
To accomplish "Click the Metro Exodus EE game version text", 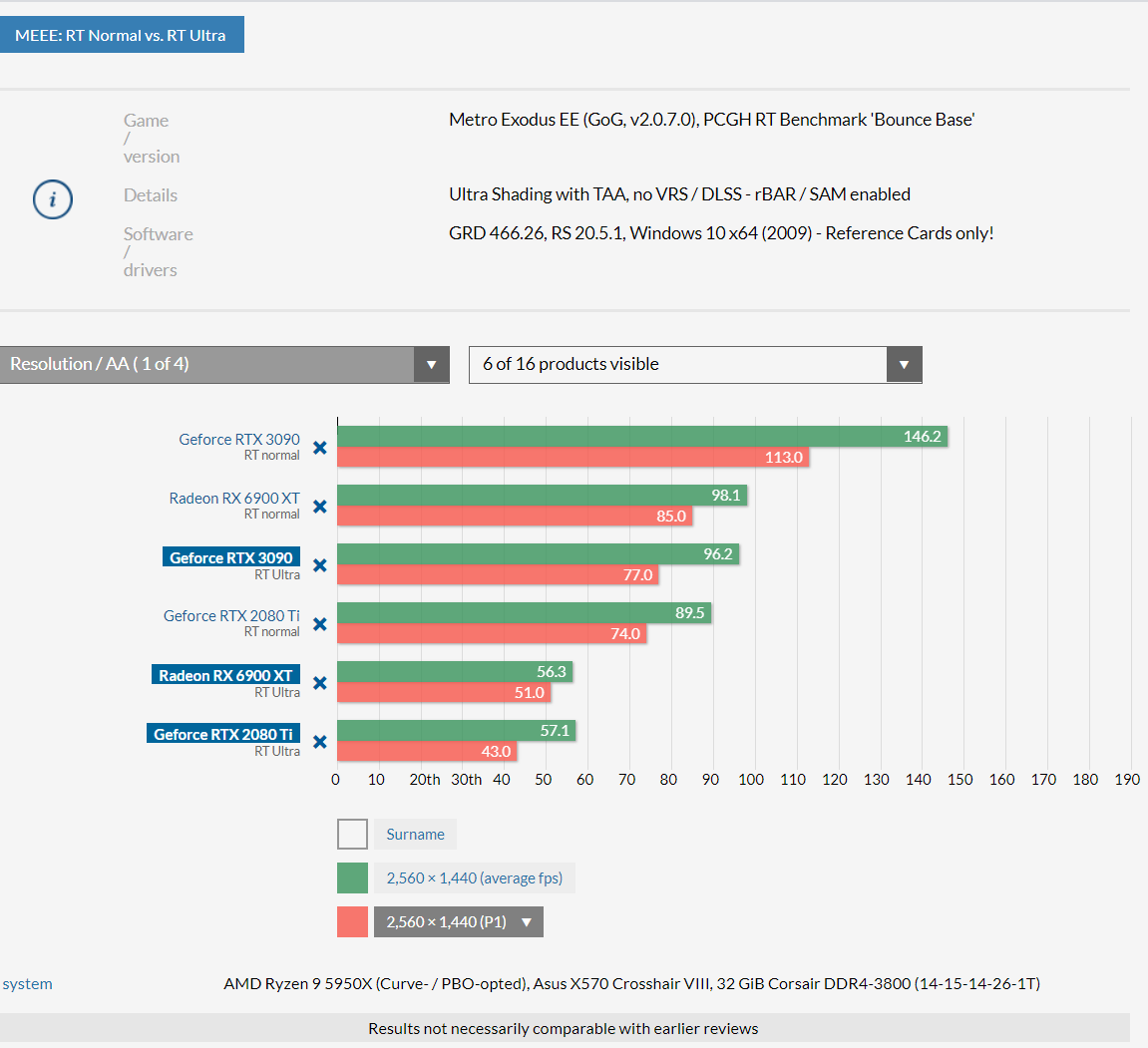I will (x=712, y=120).
